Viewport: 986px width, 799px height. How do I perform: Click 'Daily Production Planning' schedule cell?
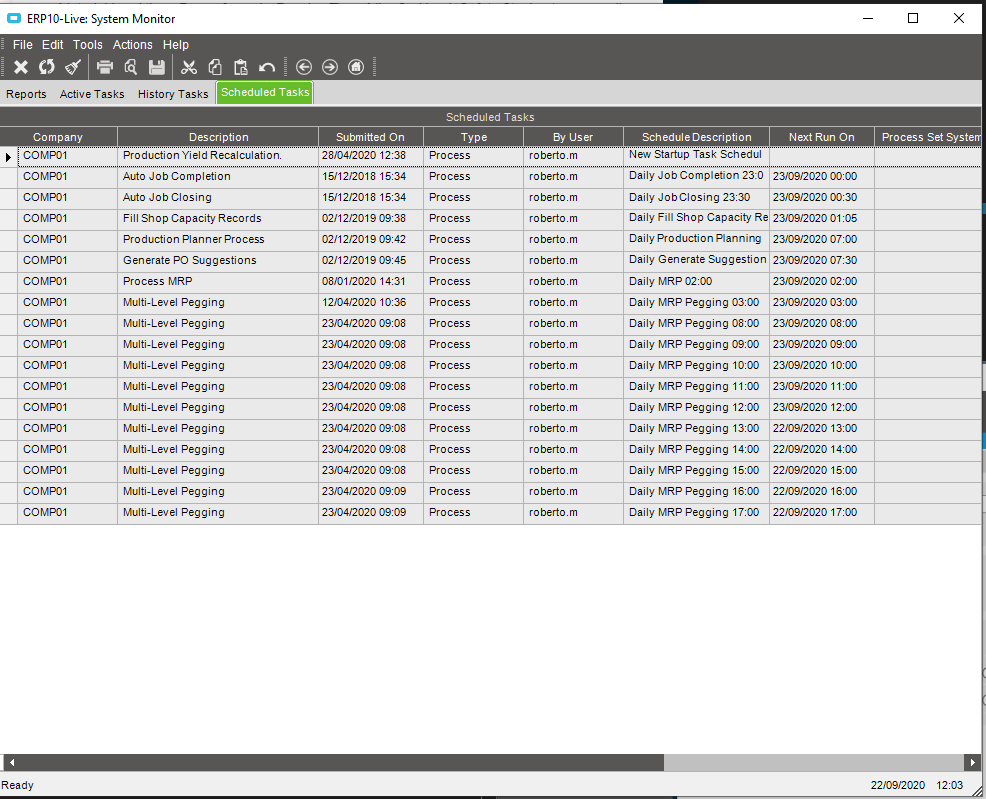[x=696, y=239]
